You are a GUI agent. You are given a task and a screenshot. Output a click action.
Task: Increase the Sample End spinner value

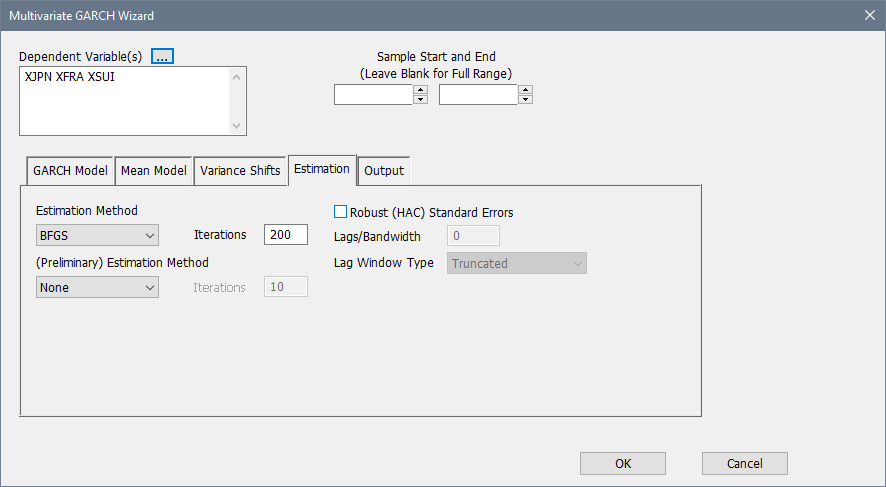(x=525, y=89)
